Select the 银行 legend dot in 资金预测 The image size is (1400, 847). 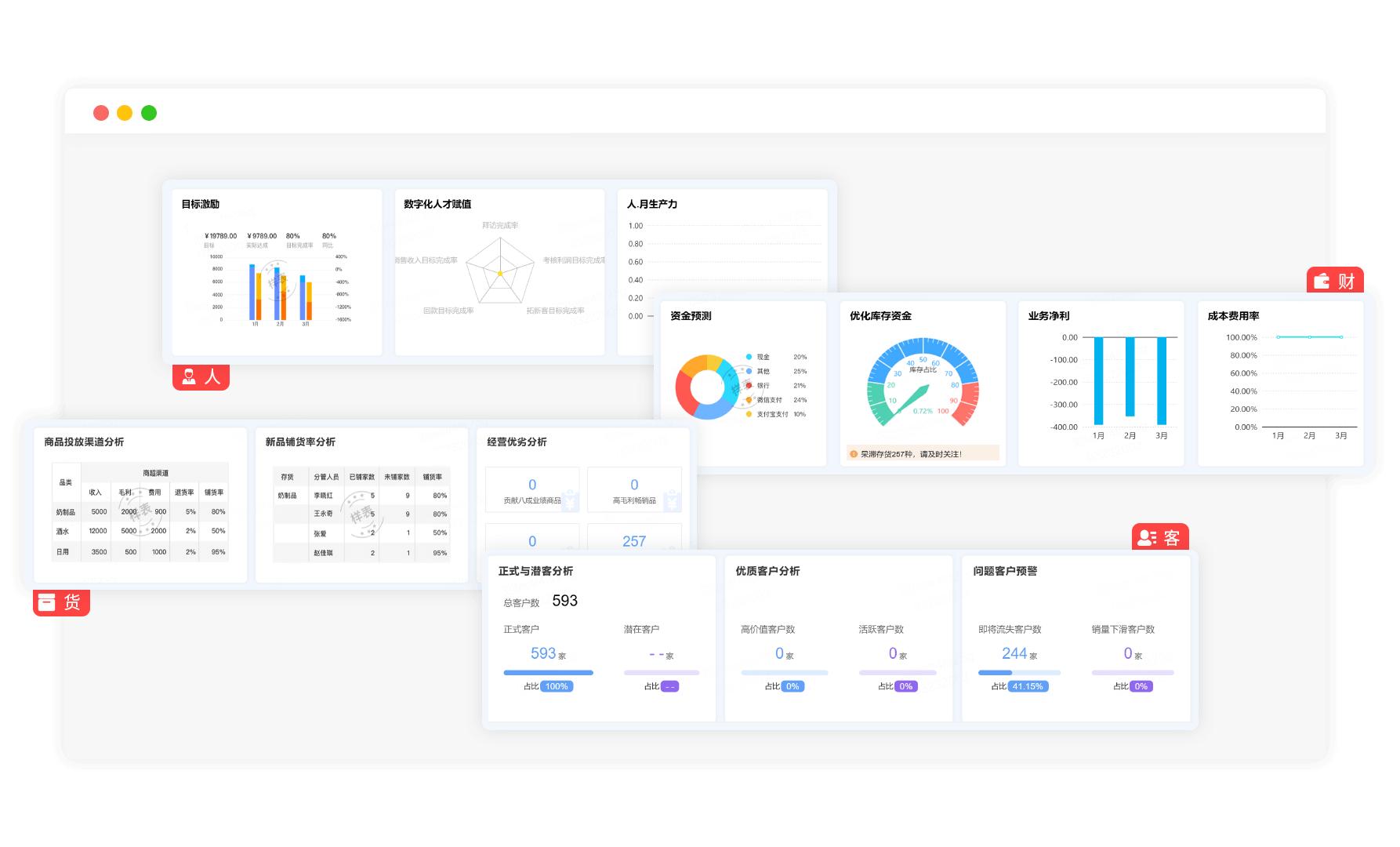tap(749, 386)
